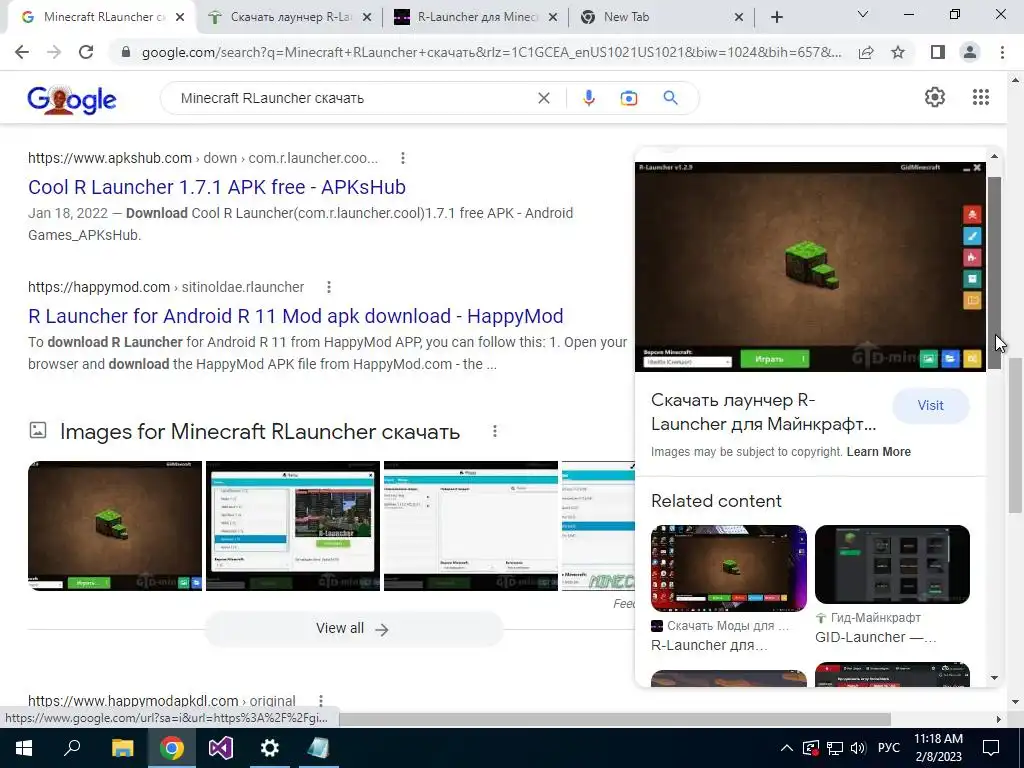Switch to Minecraft RLauncher tab
This screenshot has height=768, width=1024.
click(104, 17)
